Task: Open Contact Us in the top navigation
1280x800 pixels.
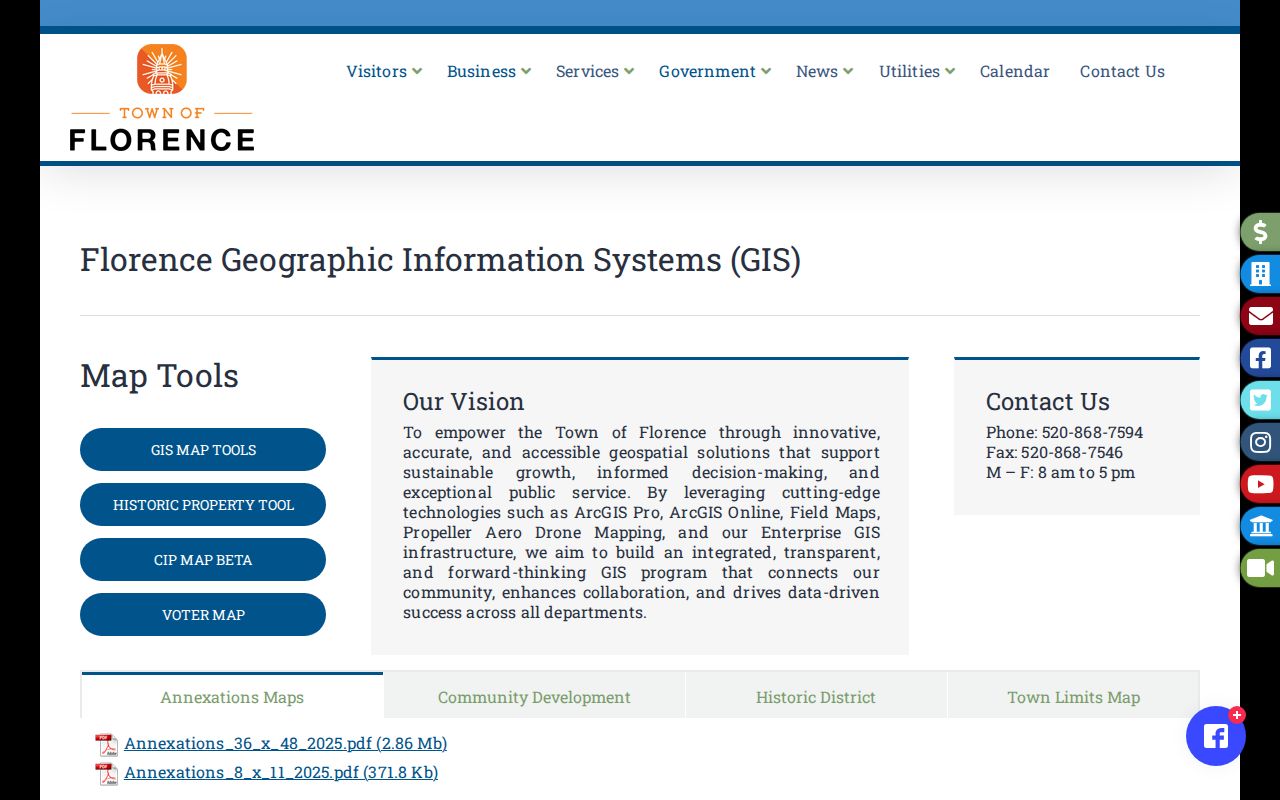Action: (1122, 71)
